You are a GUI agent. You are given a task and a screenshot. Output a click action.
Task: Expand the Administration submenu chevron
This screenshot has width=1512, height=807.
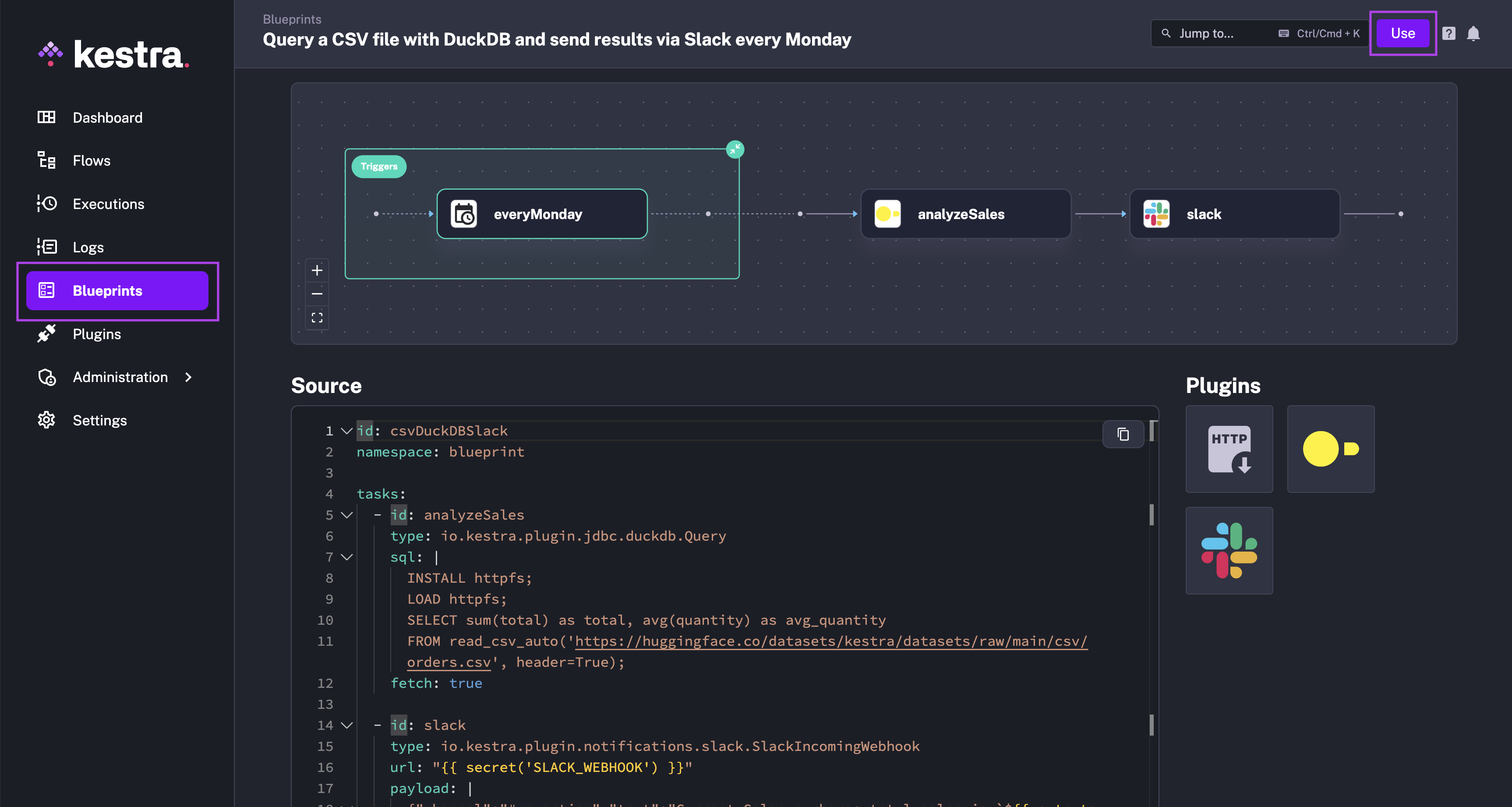click(x=188, y=377)
